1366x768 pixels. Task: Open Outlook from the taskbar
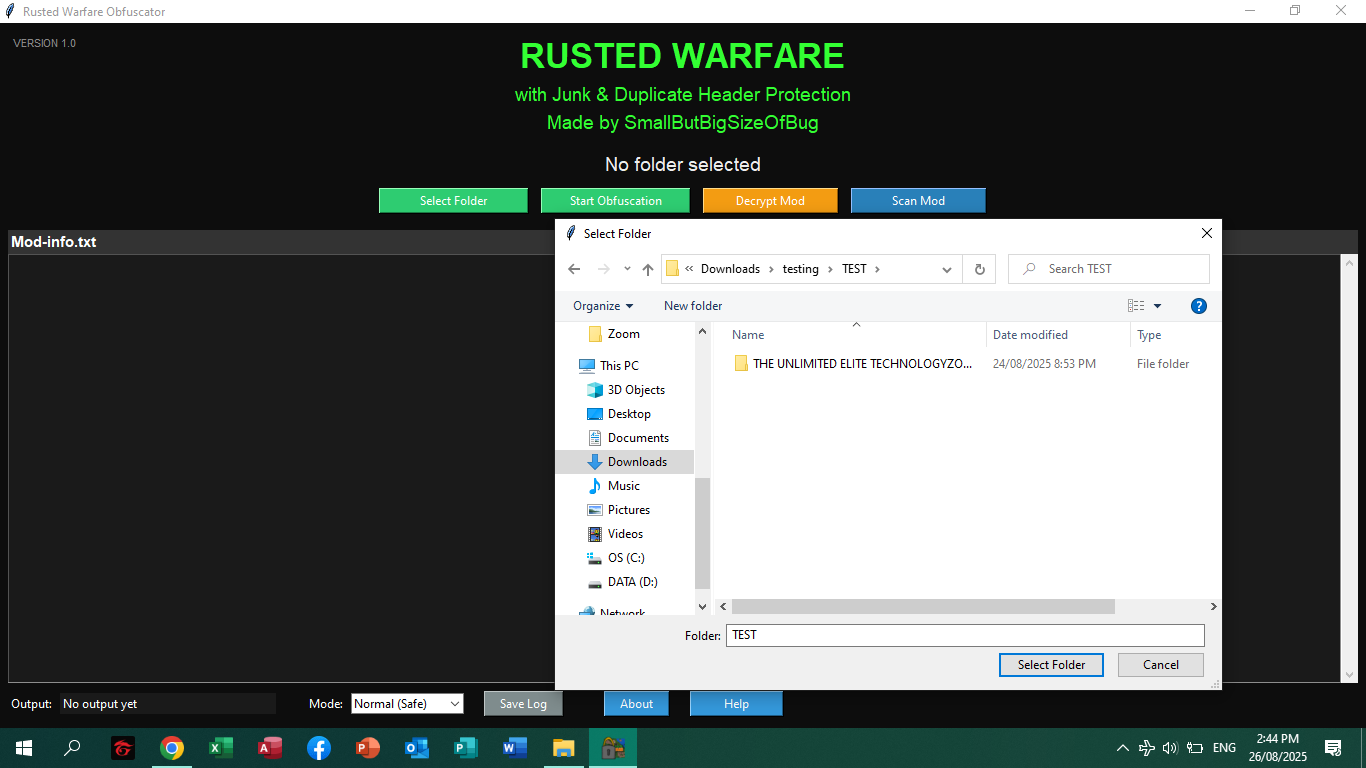coord(417,748)
